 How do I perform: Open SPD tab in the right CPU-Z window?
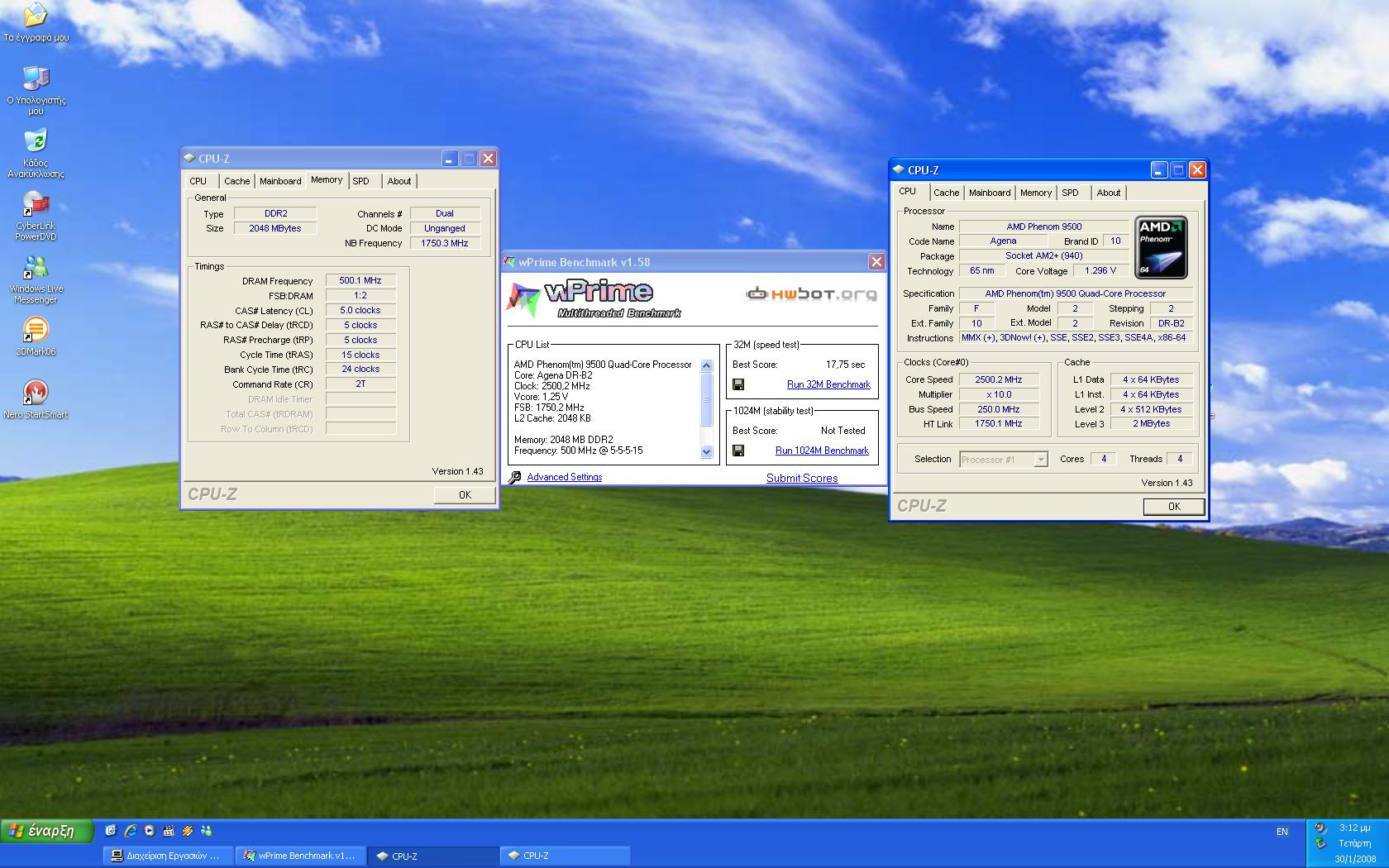[1071, 193]
